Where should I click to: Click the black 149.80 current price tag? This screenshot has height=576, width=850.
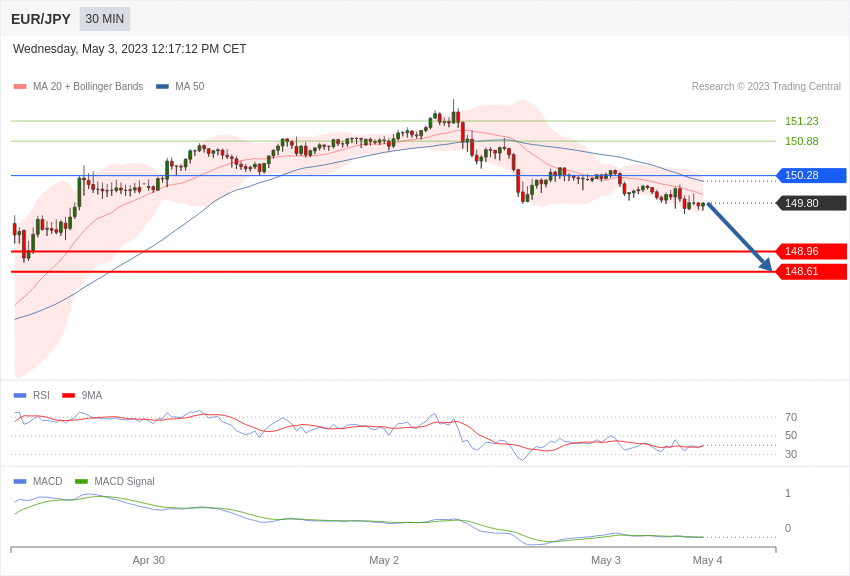click(x=811, y=203)
